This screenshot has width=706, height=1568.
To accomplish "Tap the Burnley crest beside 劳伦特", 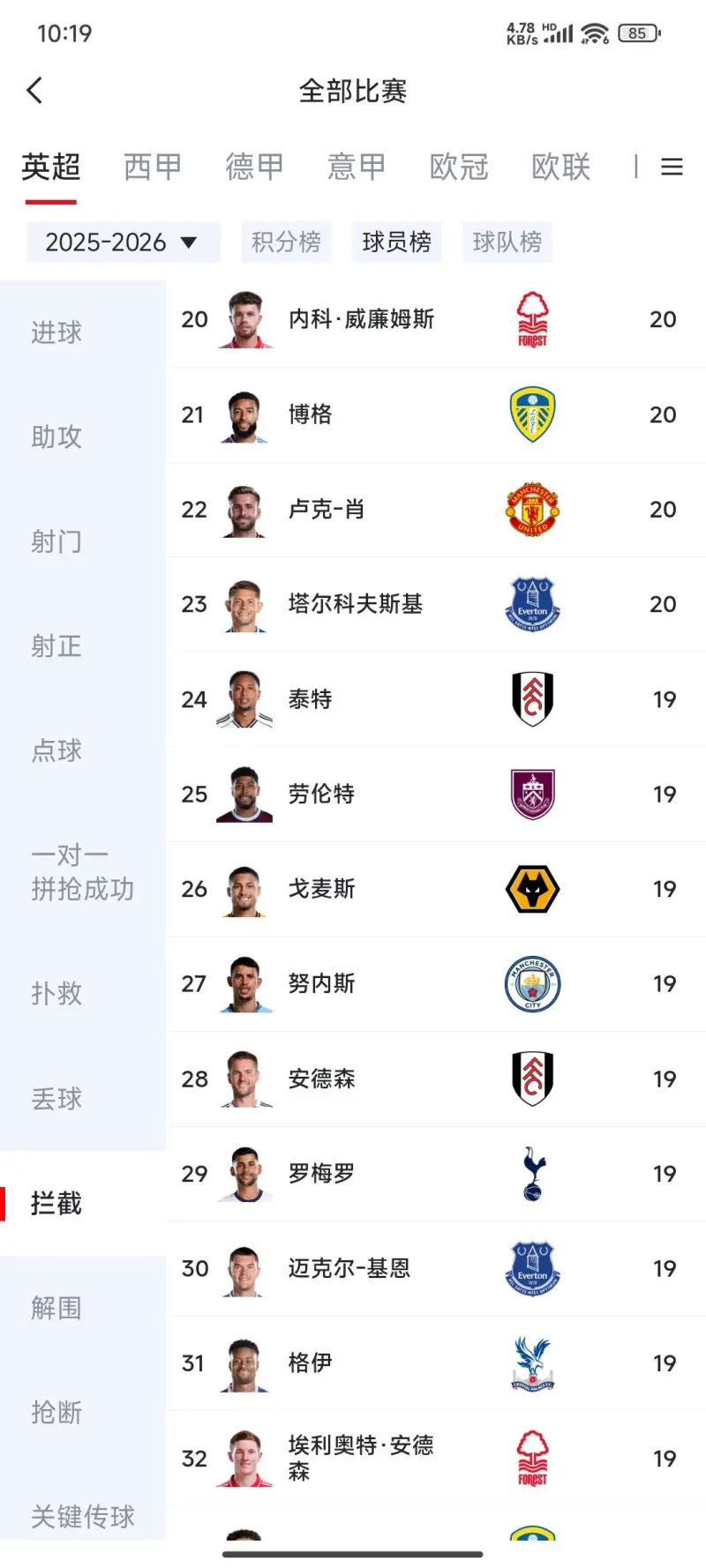I will click(532, 795).
